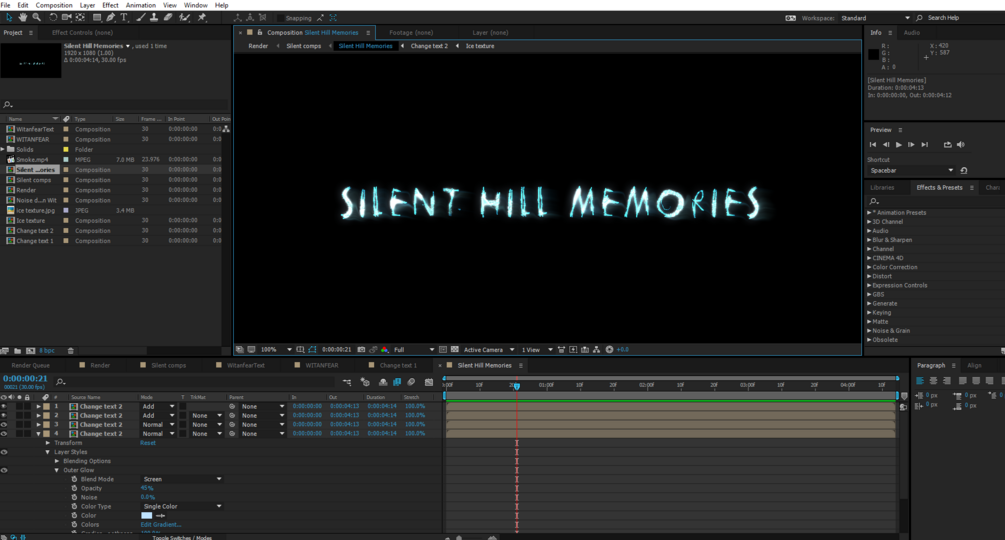Click Edit Gradient link for Colors
The width and height of the screenshot is (1005, 540).
pyautogui.click(x=161, y=525)
